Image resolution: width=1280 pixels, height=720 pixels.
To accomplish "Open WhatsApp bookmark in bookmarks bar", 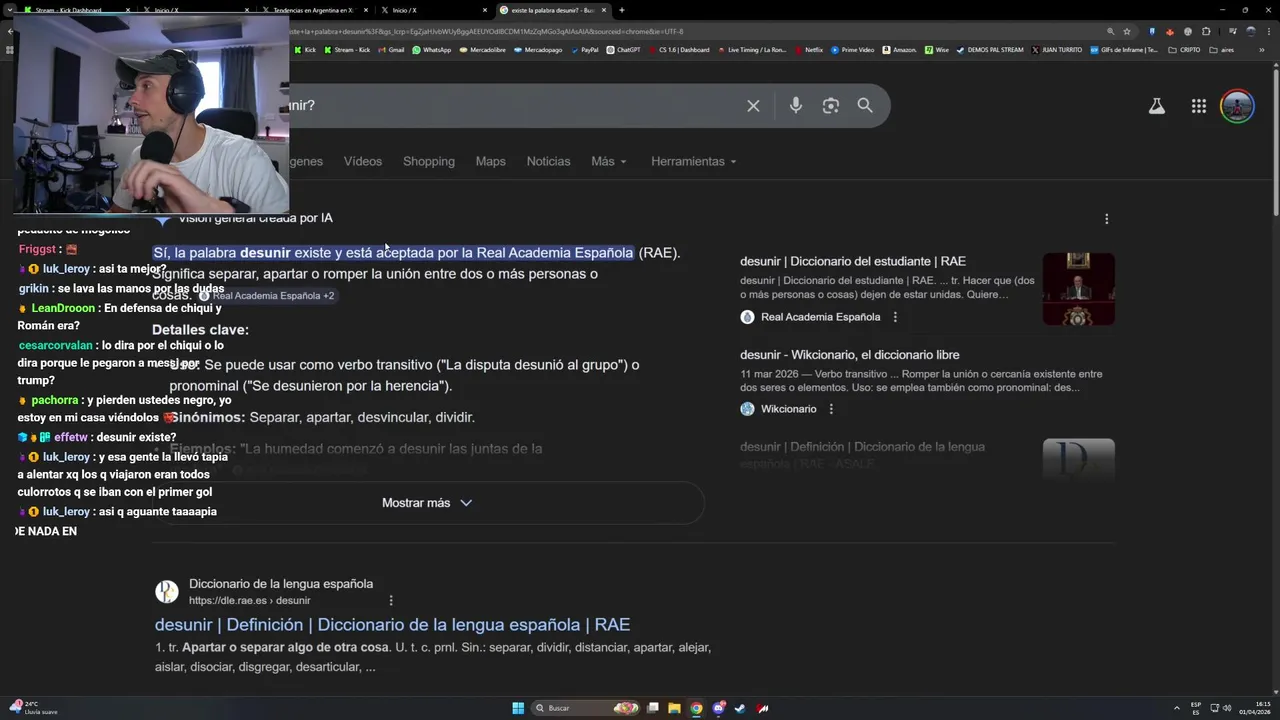I will coord(432,49).
